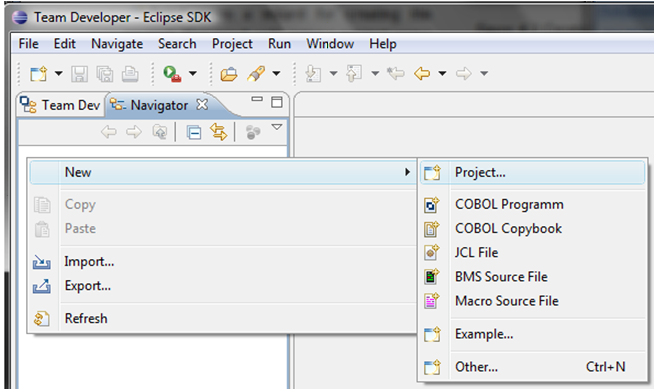Select Import... in the context menu

pos(223,262)
